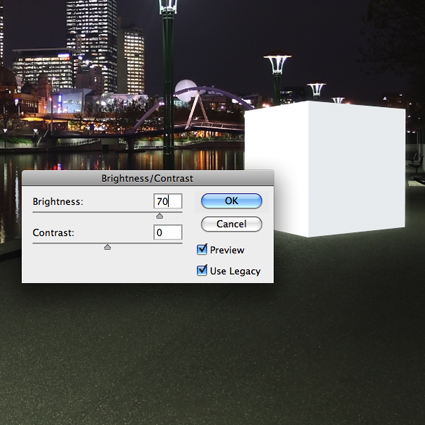Focus the Brightness value input field
The height and width of the screenshot is (425, 425).
click(168, 201)
